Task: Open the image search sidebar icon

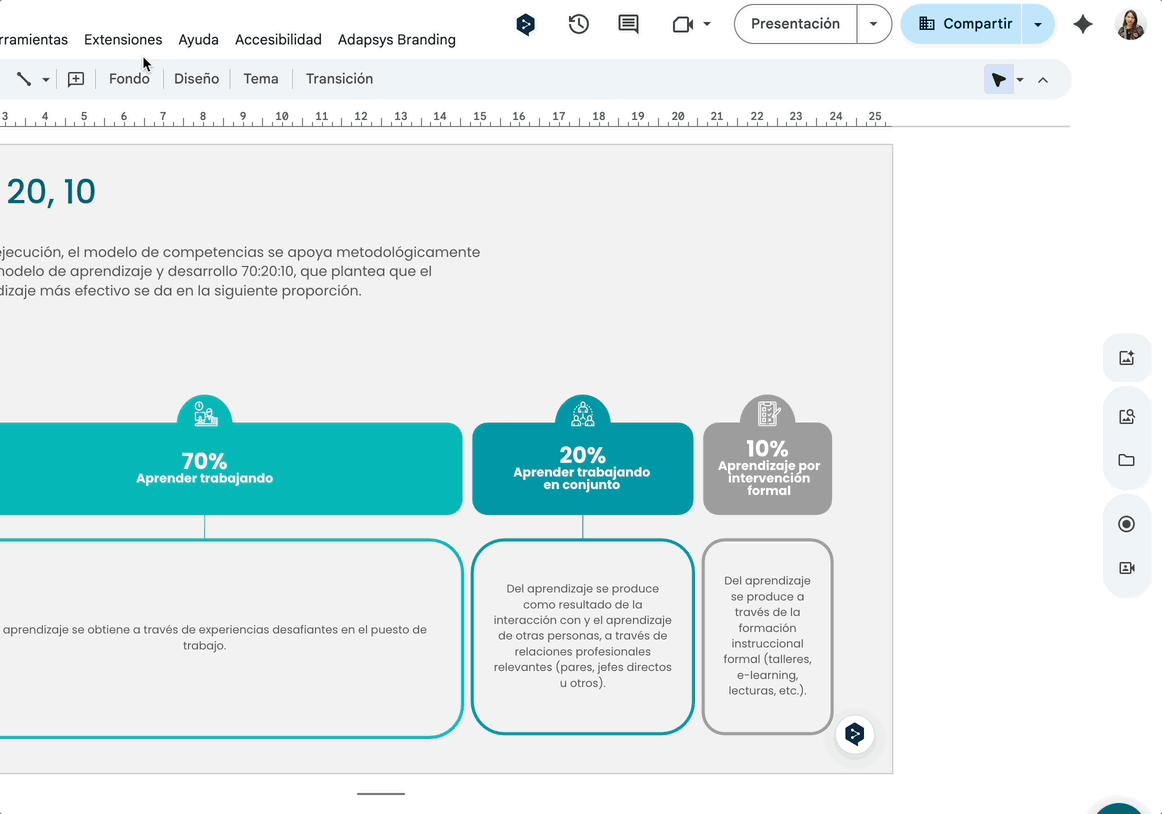Action: pos(1126,417)
